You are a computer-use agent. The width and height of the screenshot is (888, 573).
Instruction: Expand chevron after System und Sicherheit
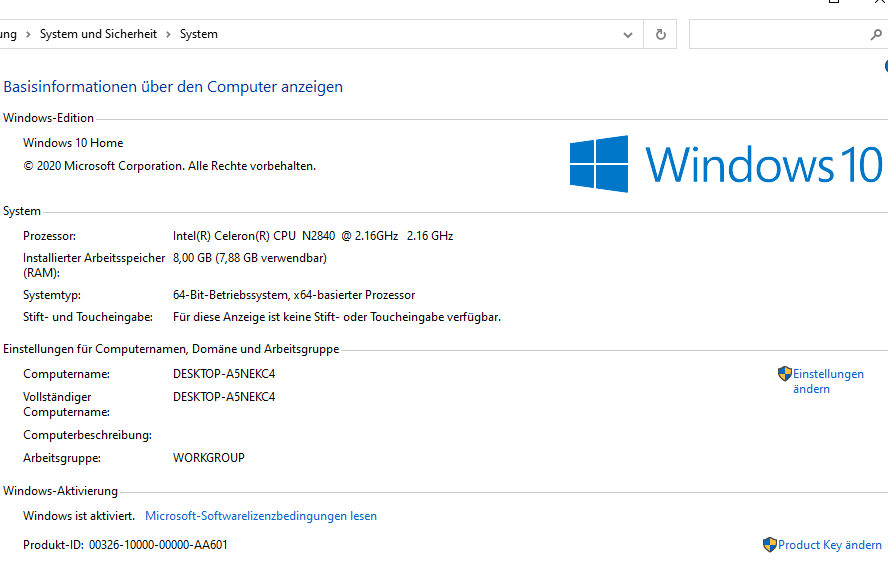pyautogui.click(x=168, y=35)
